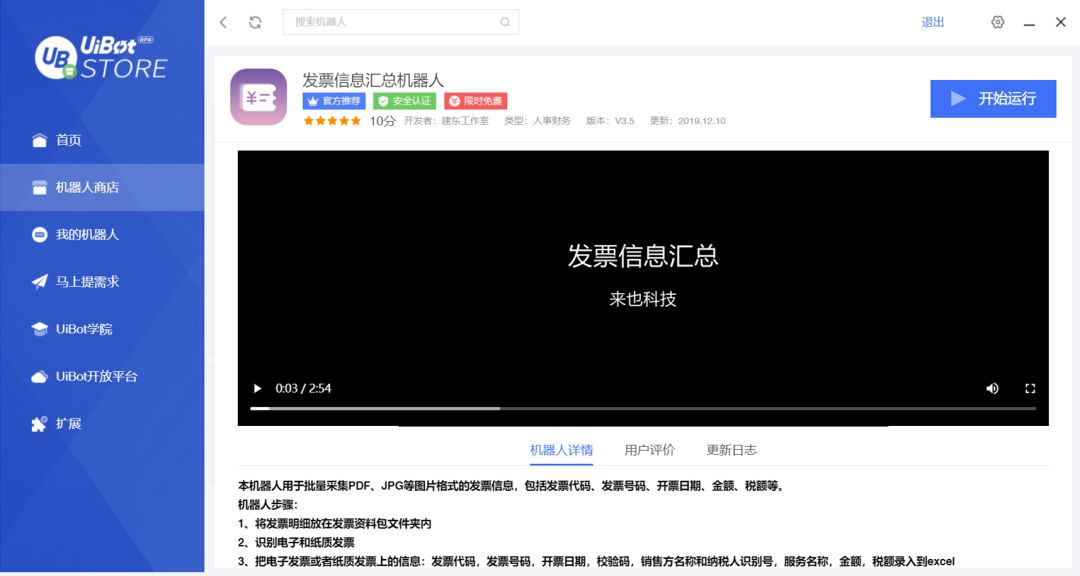Viewport: 1080px width, 576px height.
Task: Switch to 机器人详情 tab
Action: (561, 450)
